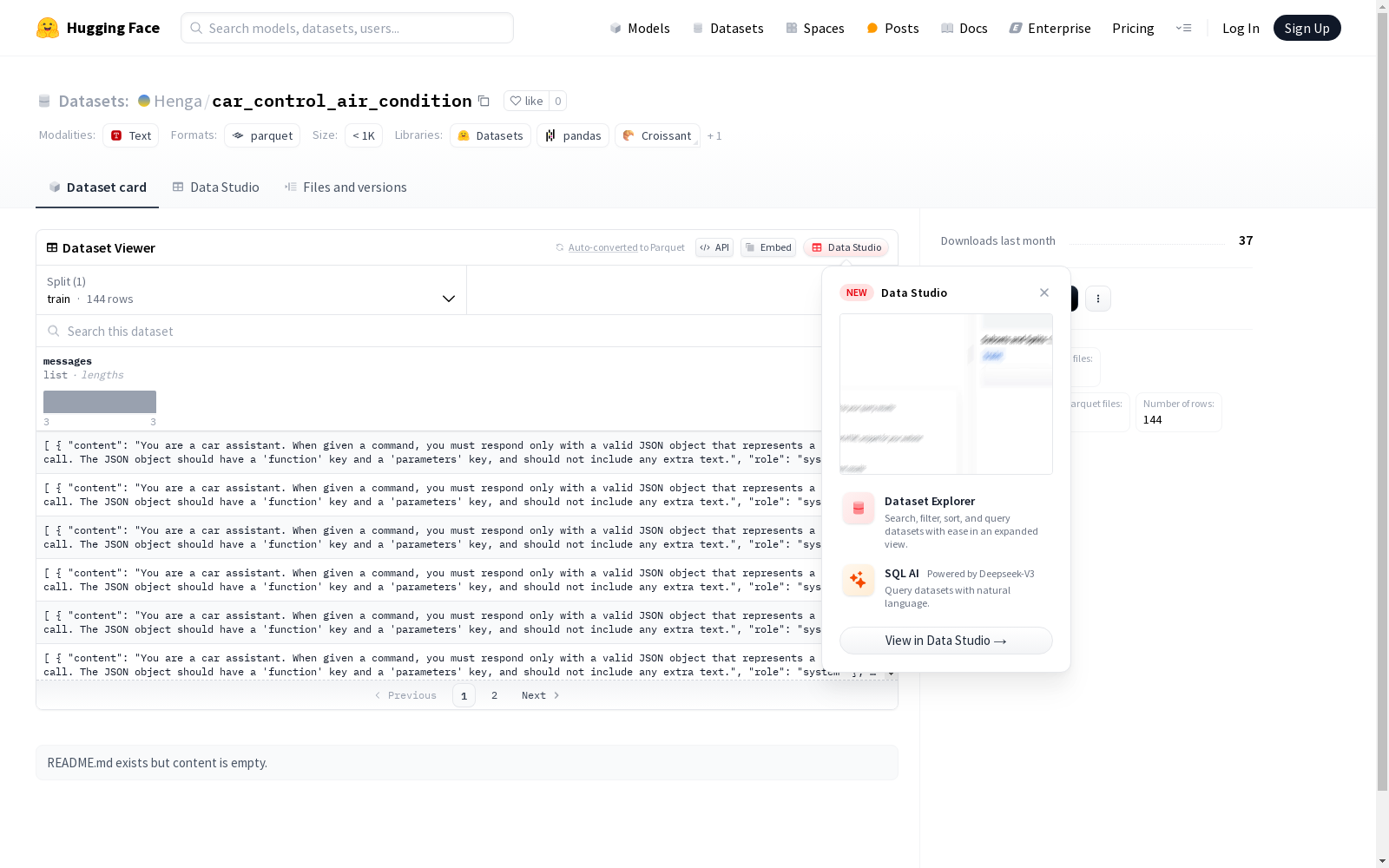Open the Models page

click(x=640, y=28)
